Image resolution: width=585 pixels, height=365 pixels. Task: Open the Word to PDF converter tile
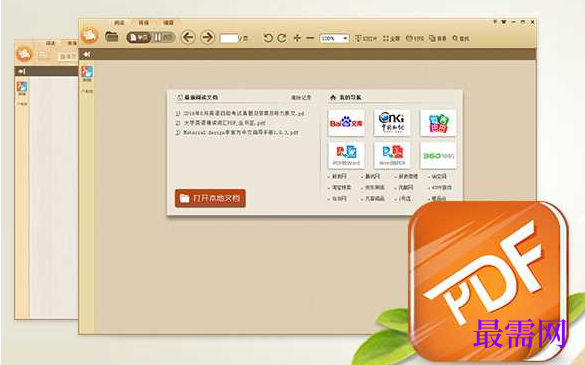[392, 156]
